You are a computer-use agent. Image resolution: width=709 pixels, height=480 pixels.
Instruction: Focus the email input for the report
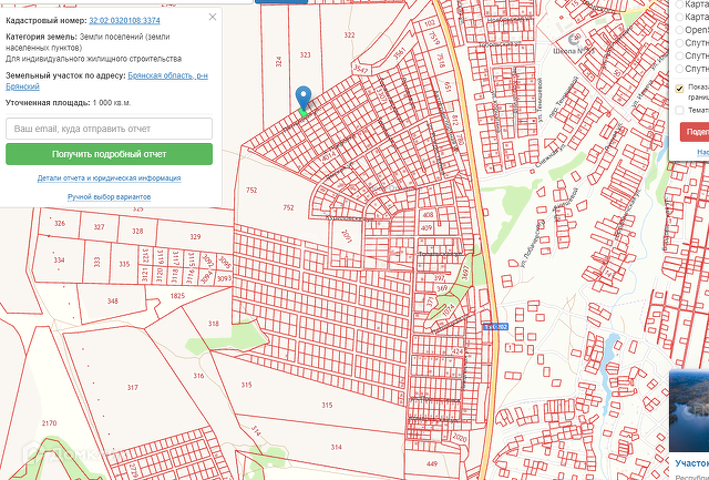109,129
